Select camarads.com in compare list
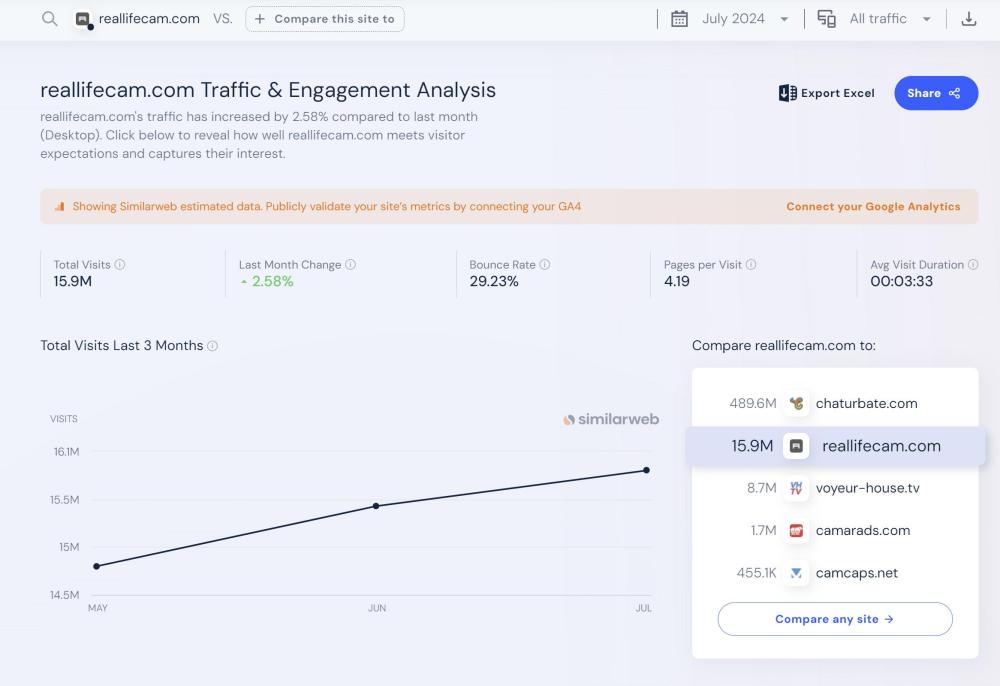 862,531
